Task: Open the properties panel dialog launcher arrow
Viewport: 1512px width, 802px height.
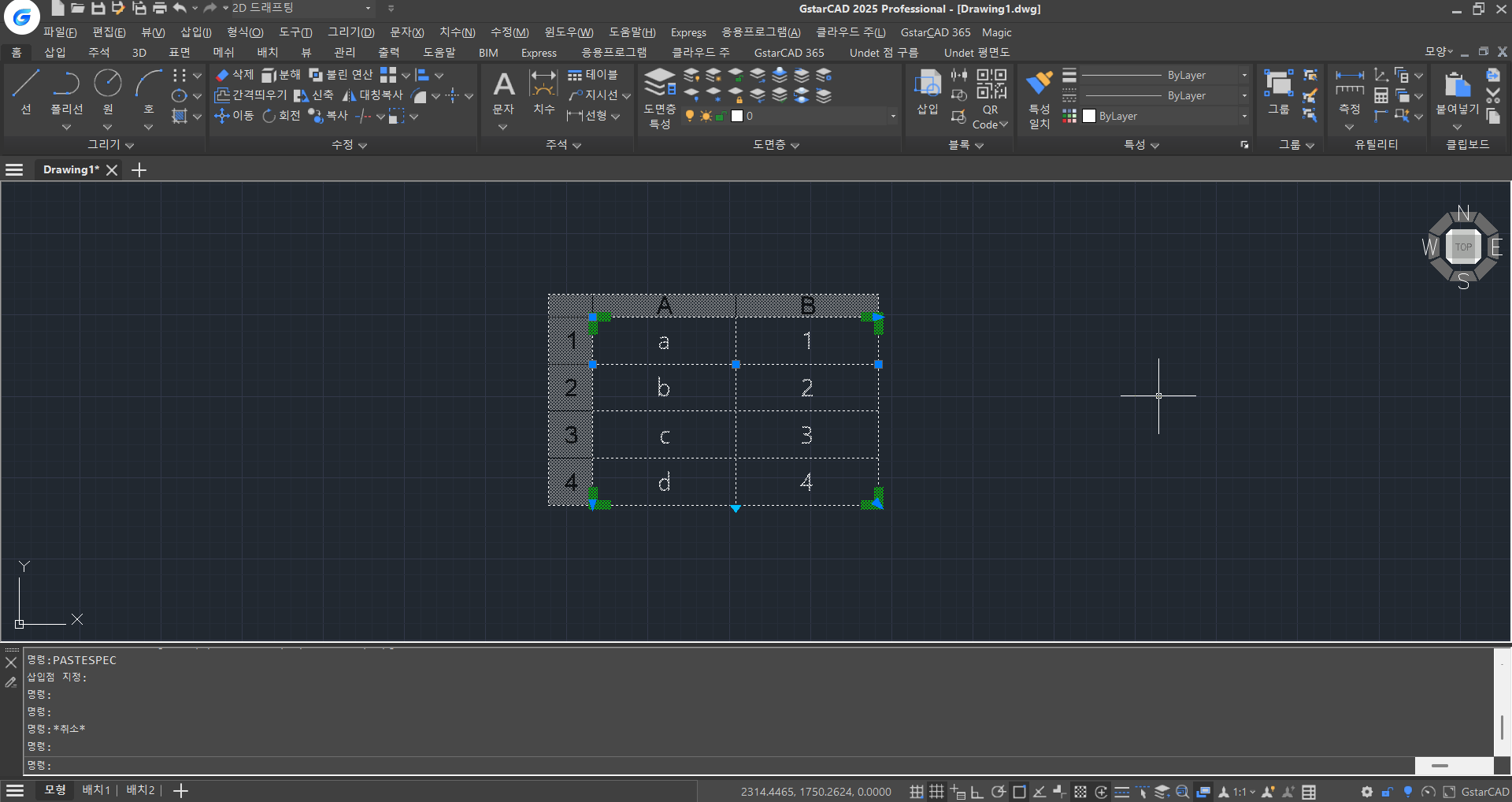Action: [x=1244, y=145]
